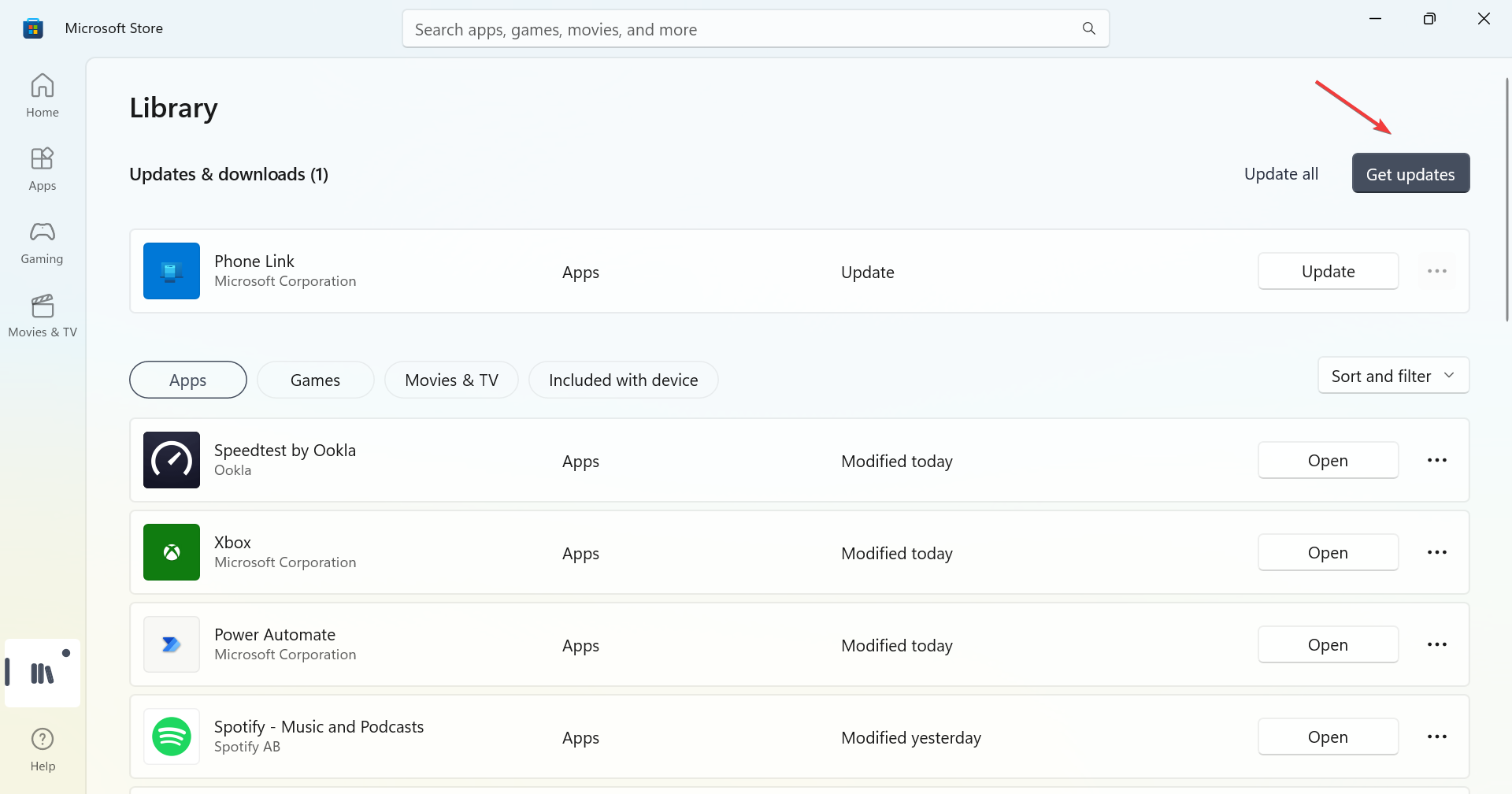Open Movies & TV in sidebar
Image resolution: width=1512 pixels, height=794 pixels.
pos(43,315)
